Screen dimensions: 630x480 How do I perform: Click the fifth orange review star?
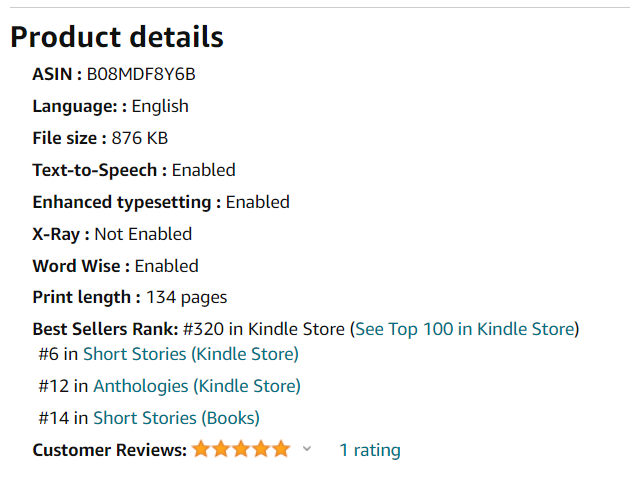[x=281, y=449]
